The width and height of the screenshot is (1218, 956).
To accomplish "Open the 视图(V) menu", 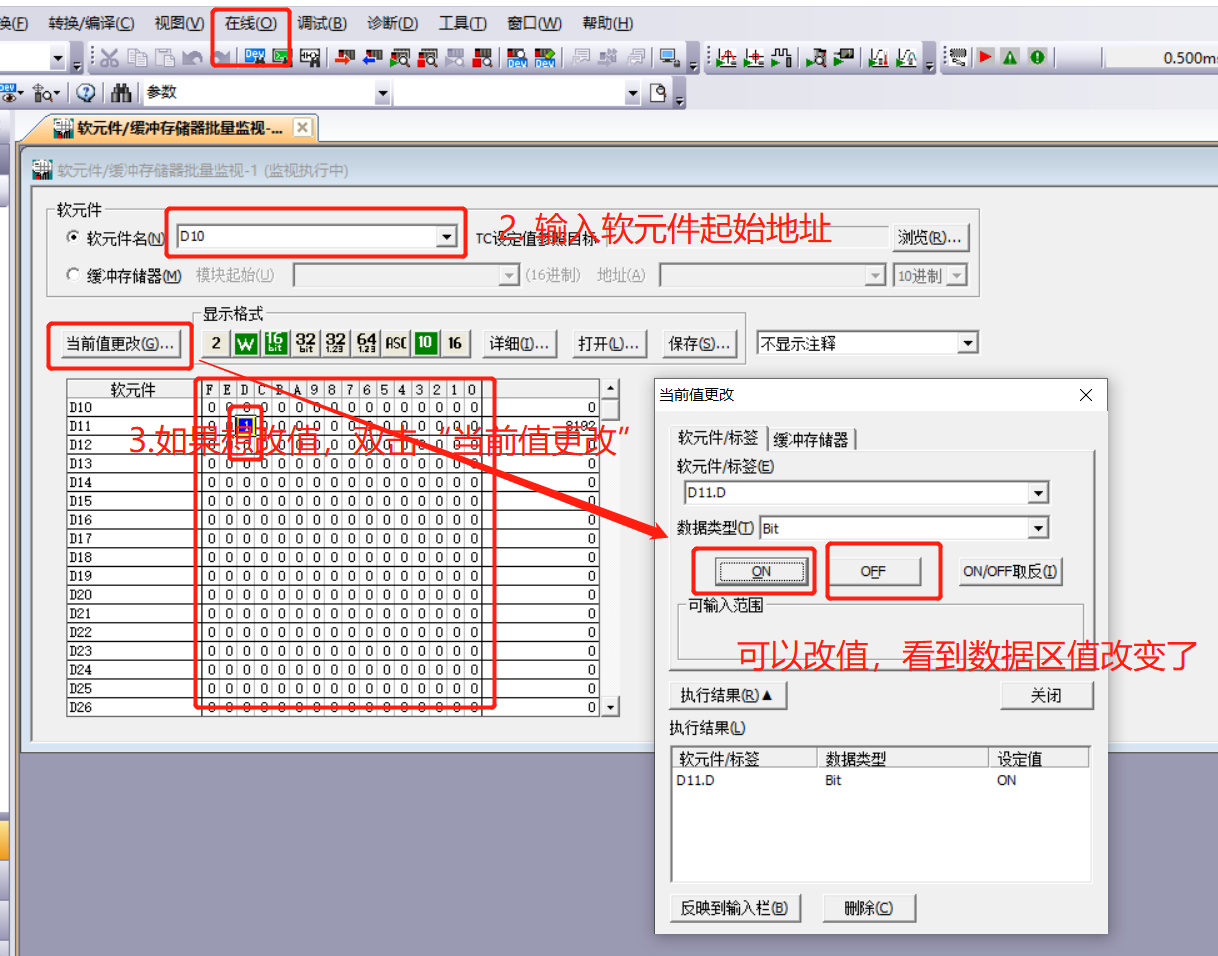I will click(x=180, y=23).
